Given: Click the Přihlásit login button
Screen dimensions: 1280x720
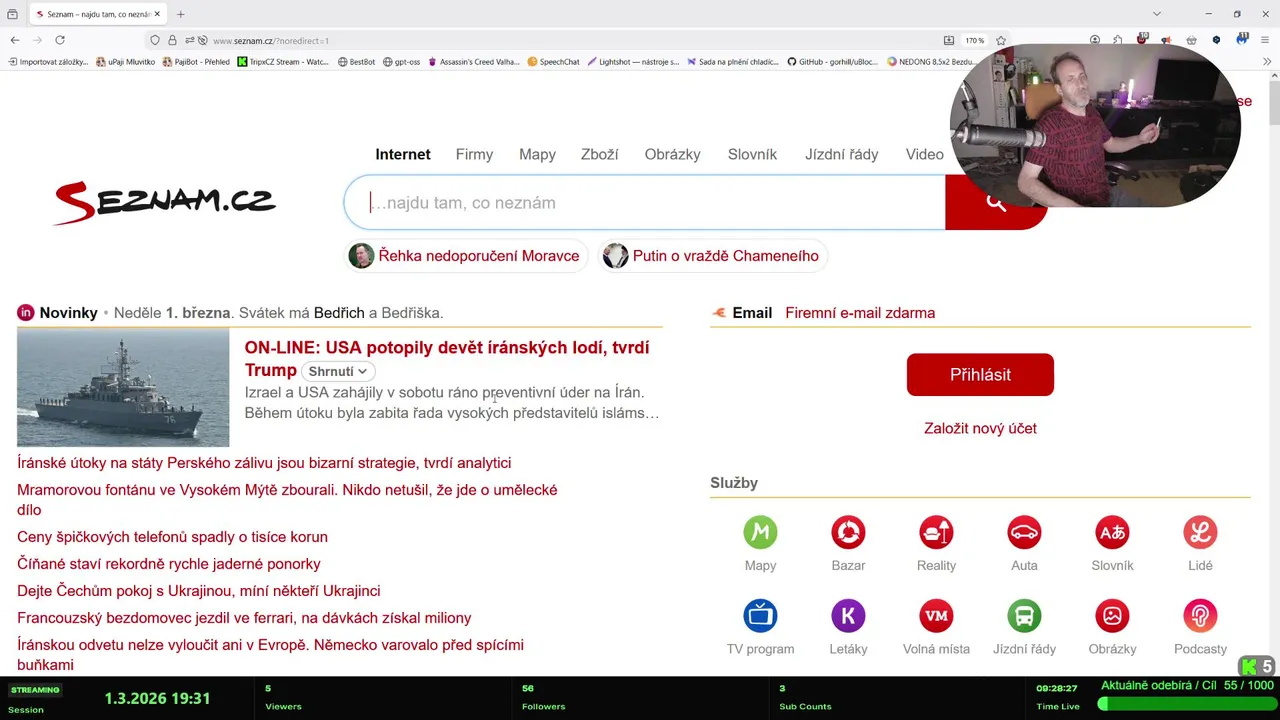Looking at the screenshot, I should [x=980, y=374].
